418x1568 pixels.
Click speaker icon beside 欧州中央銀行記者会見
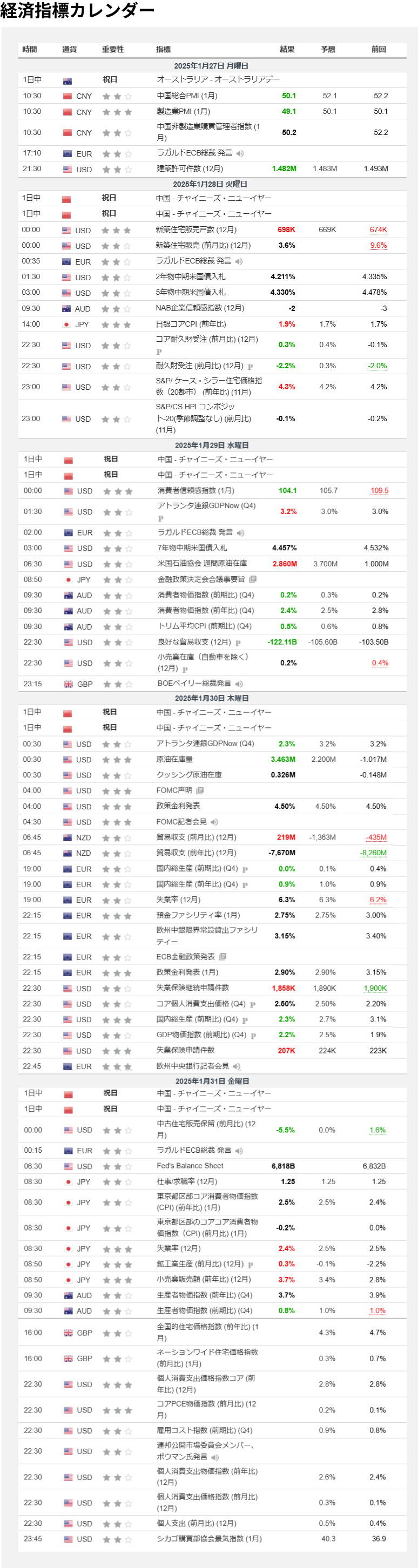coord(237,1066)
